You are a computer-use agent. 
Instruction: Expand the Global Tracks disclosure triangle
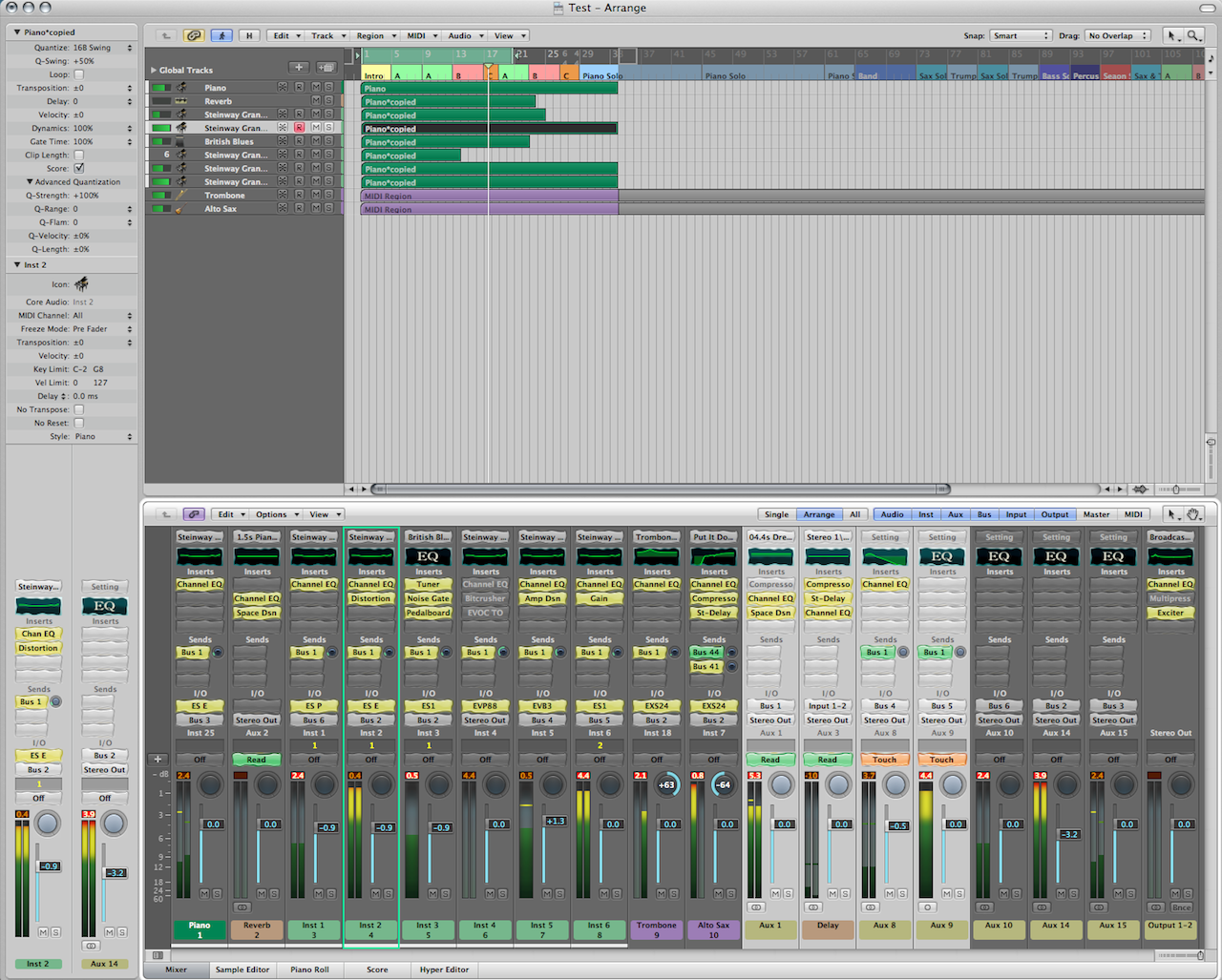pyautogui.click(x=154, y=70)
